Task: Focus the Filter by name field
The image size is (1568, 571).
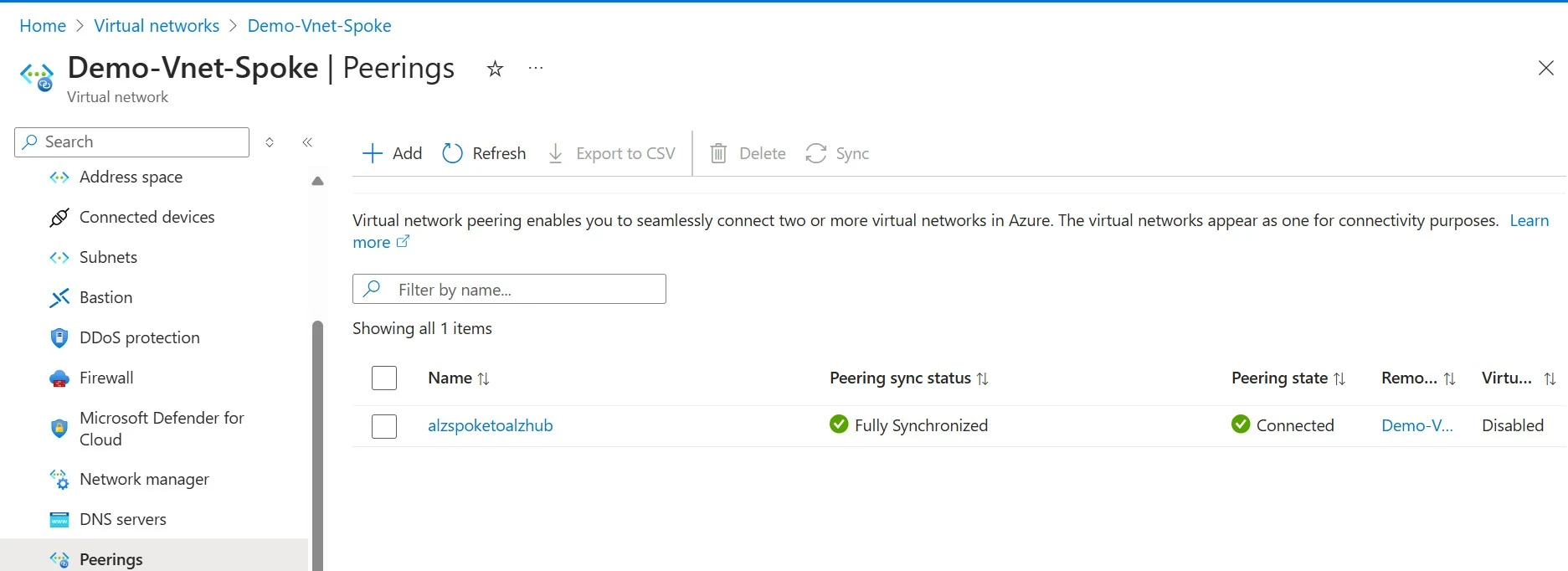Action: [509, 289]
